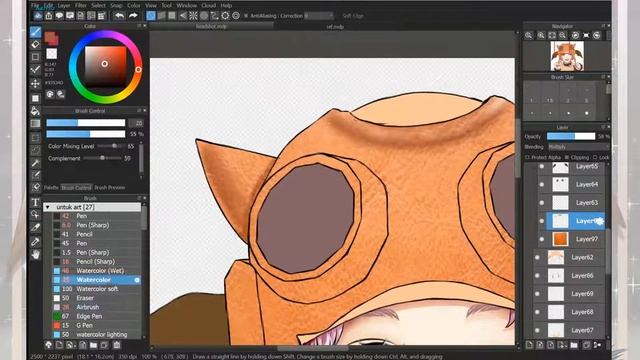Select the Rectangle selection tool
Image resolution: width=640 pixels, height=360 pixels.
coord(36,138)
